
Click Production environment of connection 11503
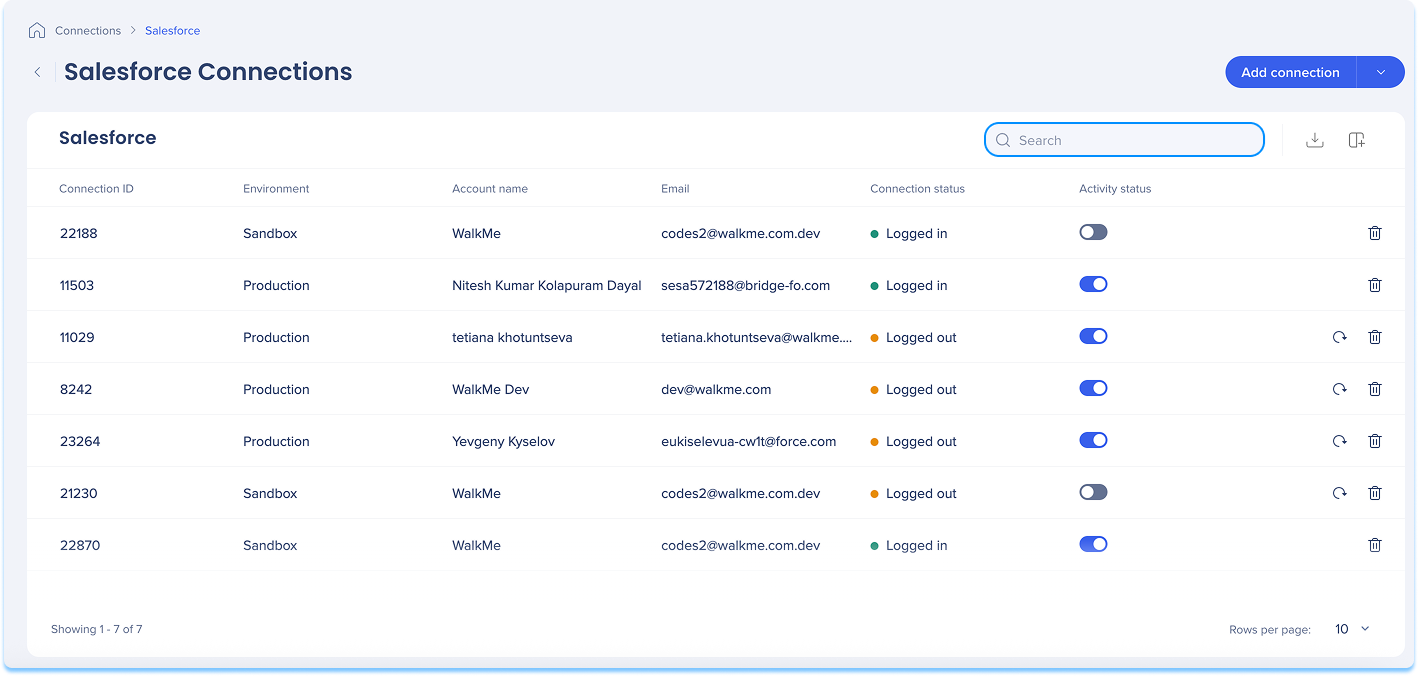276,285
